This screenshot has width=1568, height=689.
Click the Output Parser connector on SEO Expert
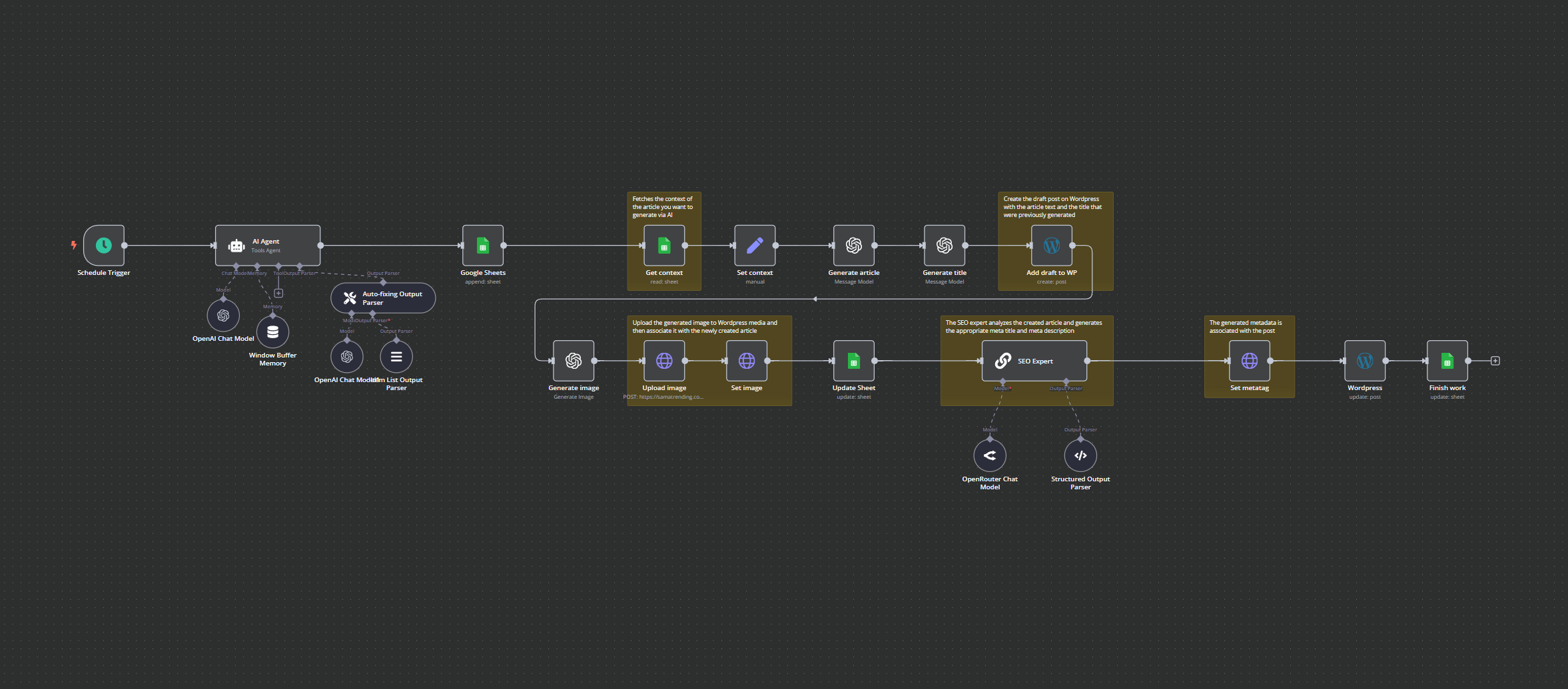(x=1066, y=381)
